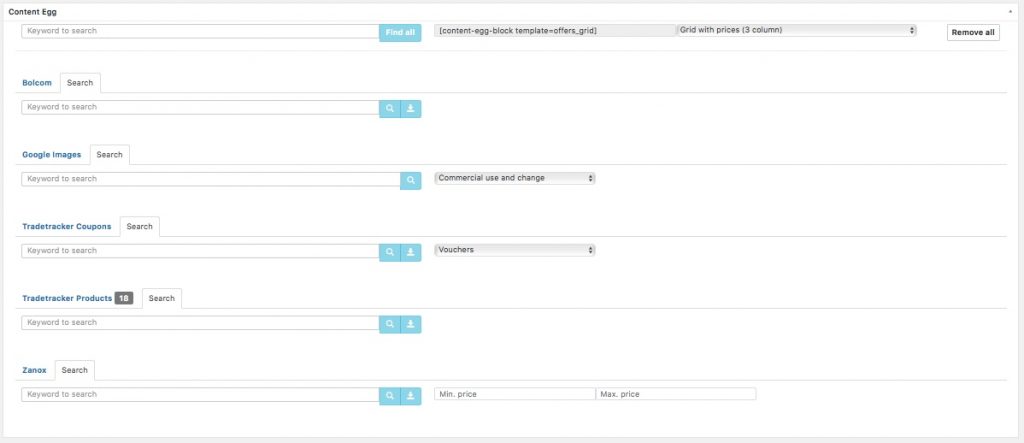Click the Tradetracker Coupons download icon

(x=411, y=252)
